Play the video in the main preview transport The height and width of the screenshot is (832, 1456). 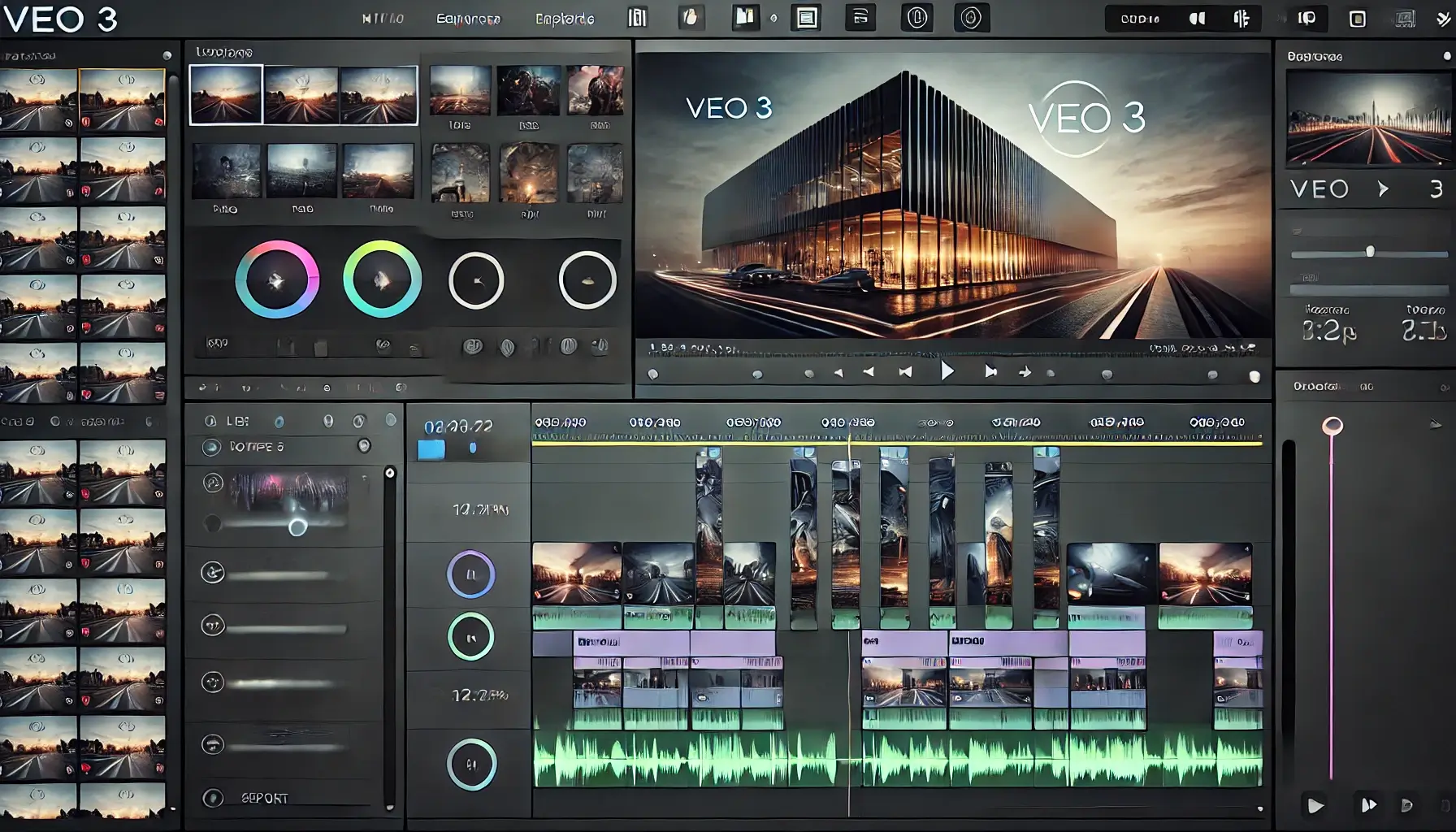[x=947, y=371]
